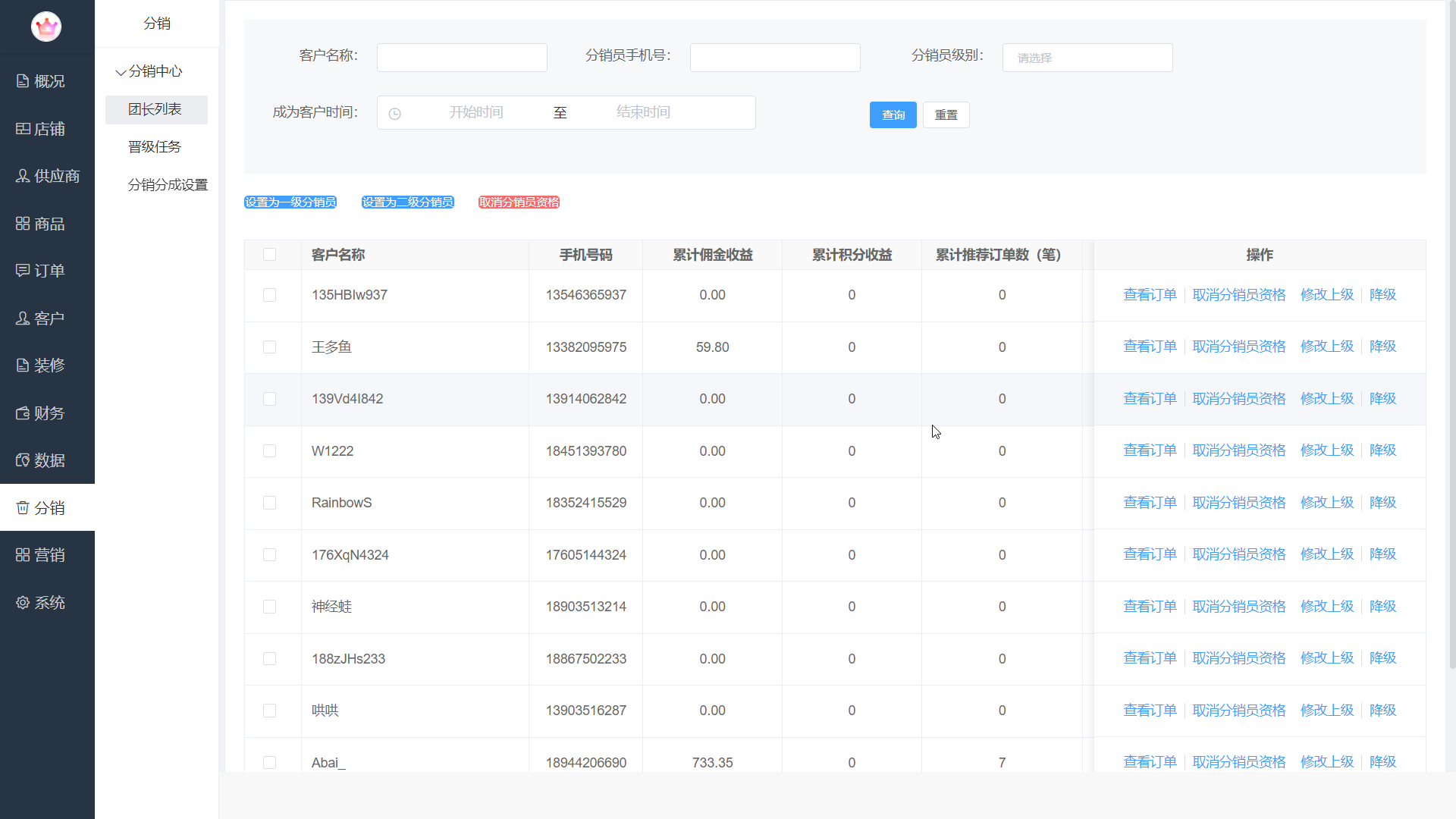This screenshot has width=1456, height=819.
Task: Click the red 取消分销员资格 button
Action: [x=519, y=202]
